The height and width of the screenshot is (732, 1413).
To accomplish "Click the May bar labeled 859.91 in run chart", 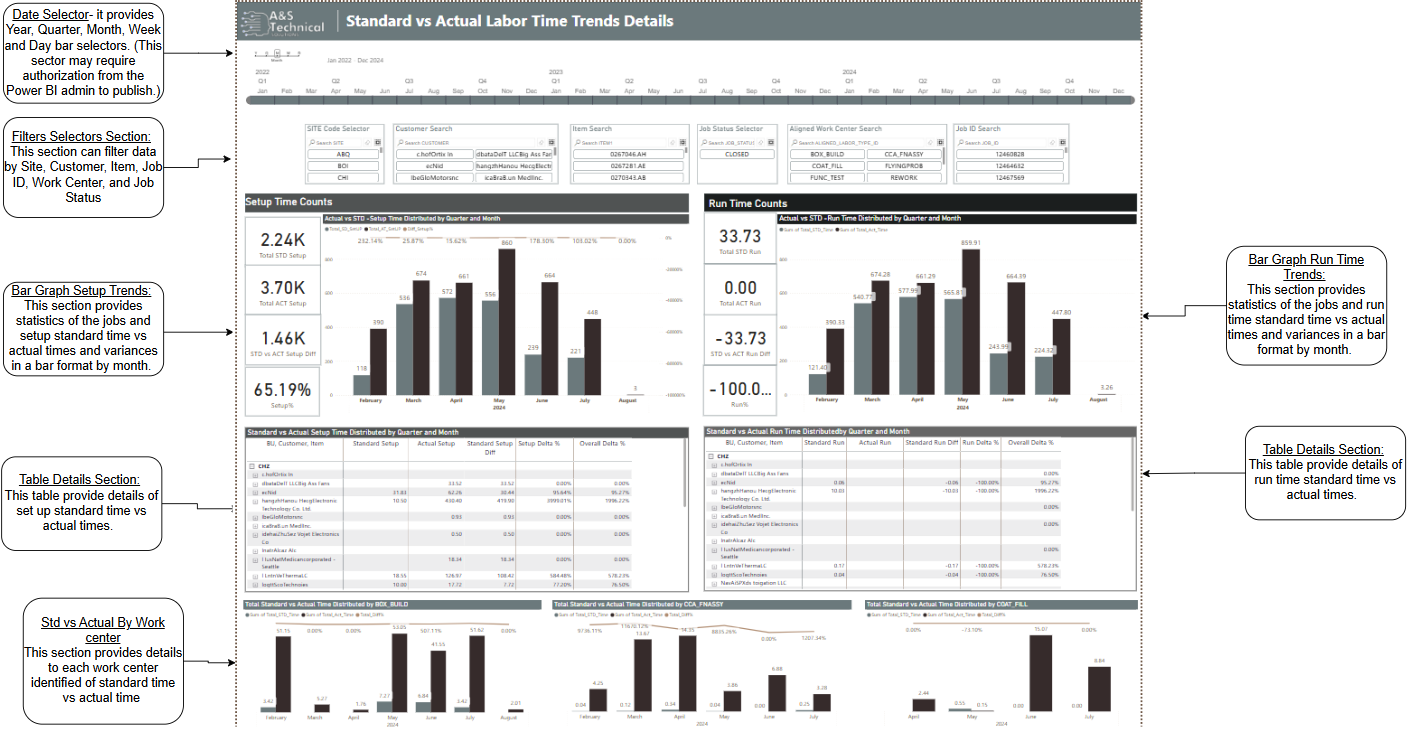I will 970,323.
